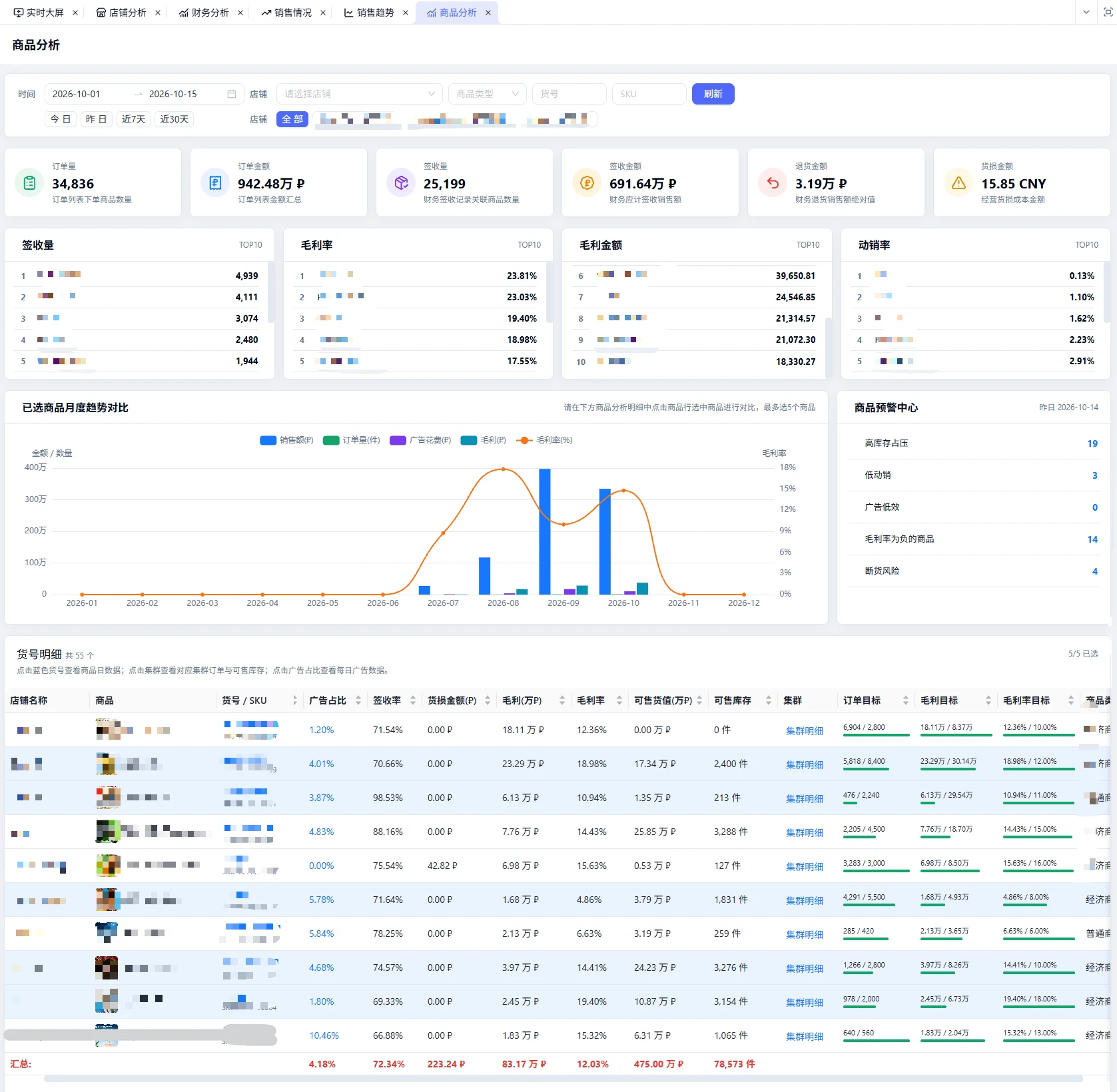Sort the table by 签收率 column
Image resolution: width=1117 pixels, height=1092 pixels.
413,700
